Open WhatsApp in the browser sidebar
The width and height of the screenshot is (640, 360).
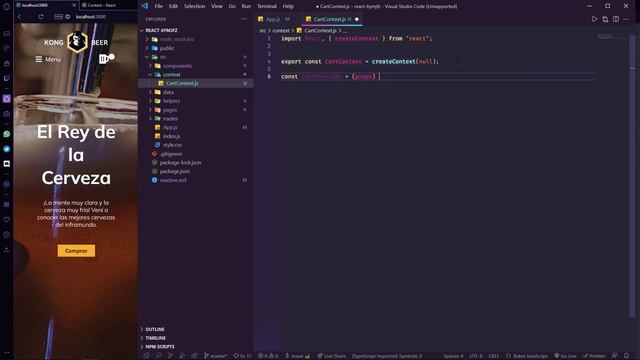7,134
